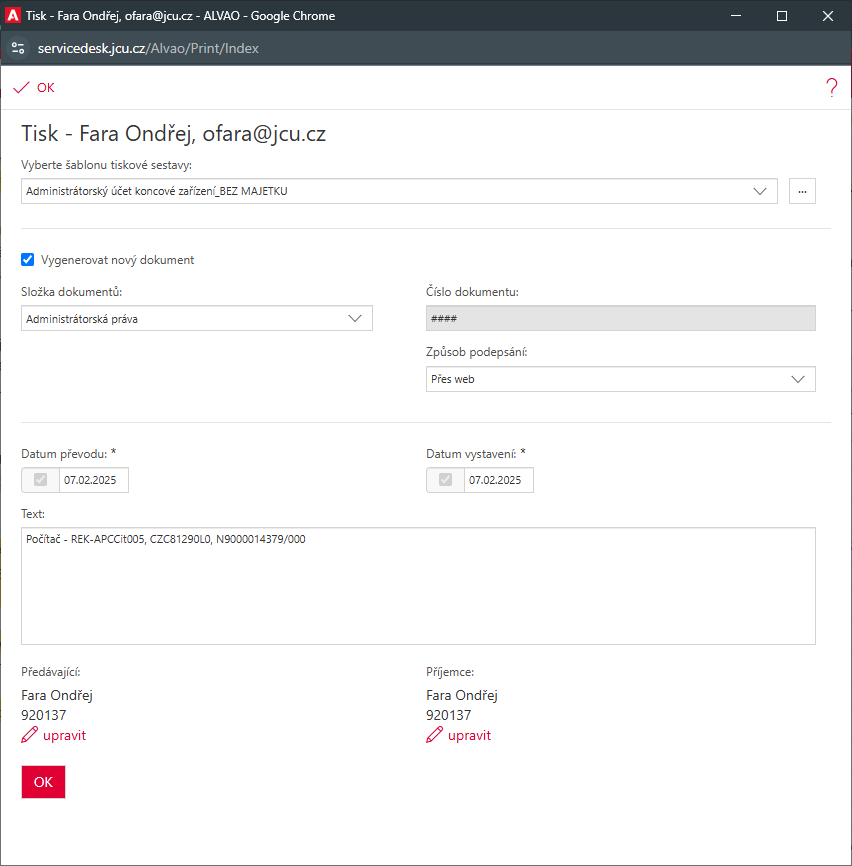Open the ellipsis button next to template
The image size is (852, 866).
[x=802, y=191]
